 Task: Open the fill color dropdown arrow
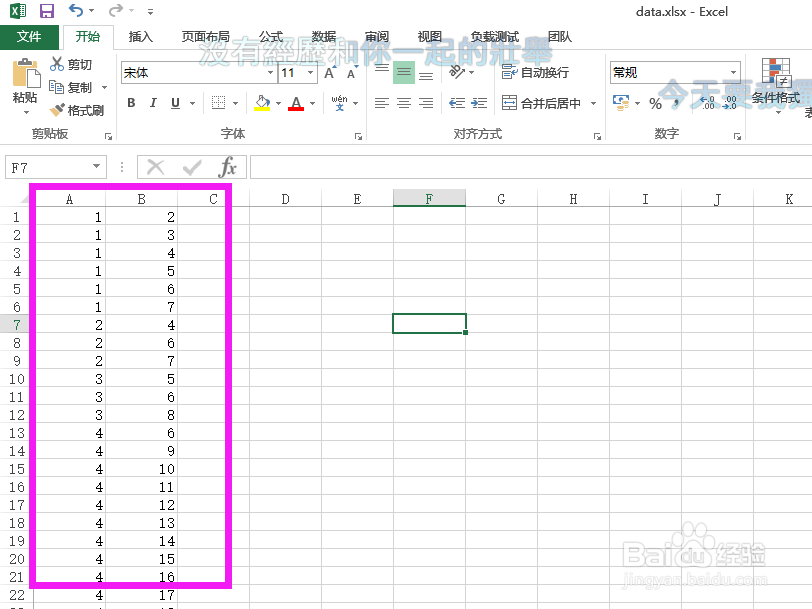pyautogui.click(x=278, y=103)
